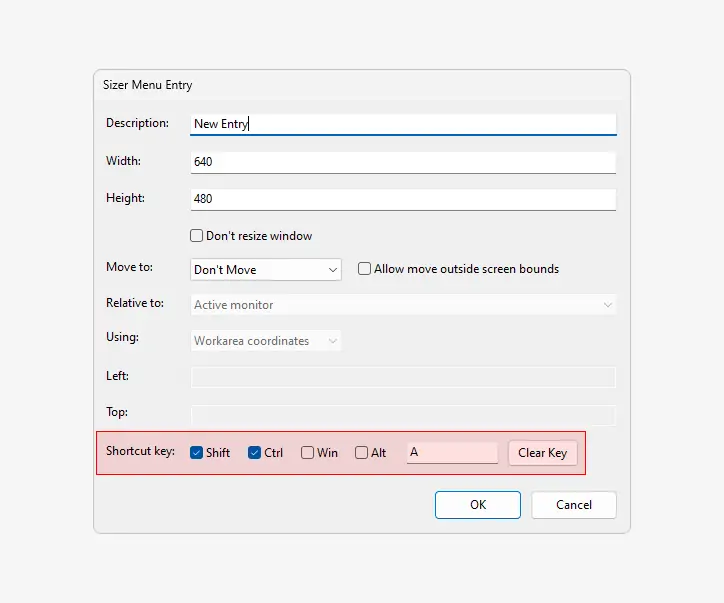Confirm with the OK button
This screenshot has width=724, height=603.
click(x=478, y=505)
